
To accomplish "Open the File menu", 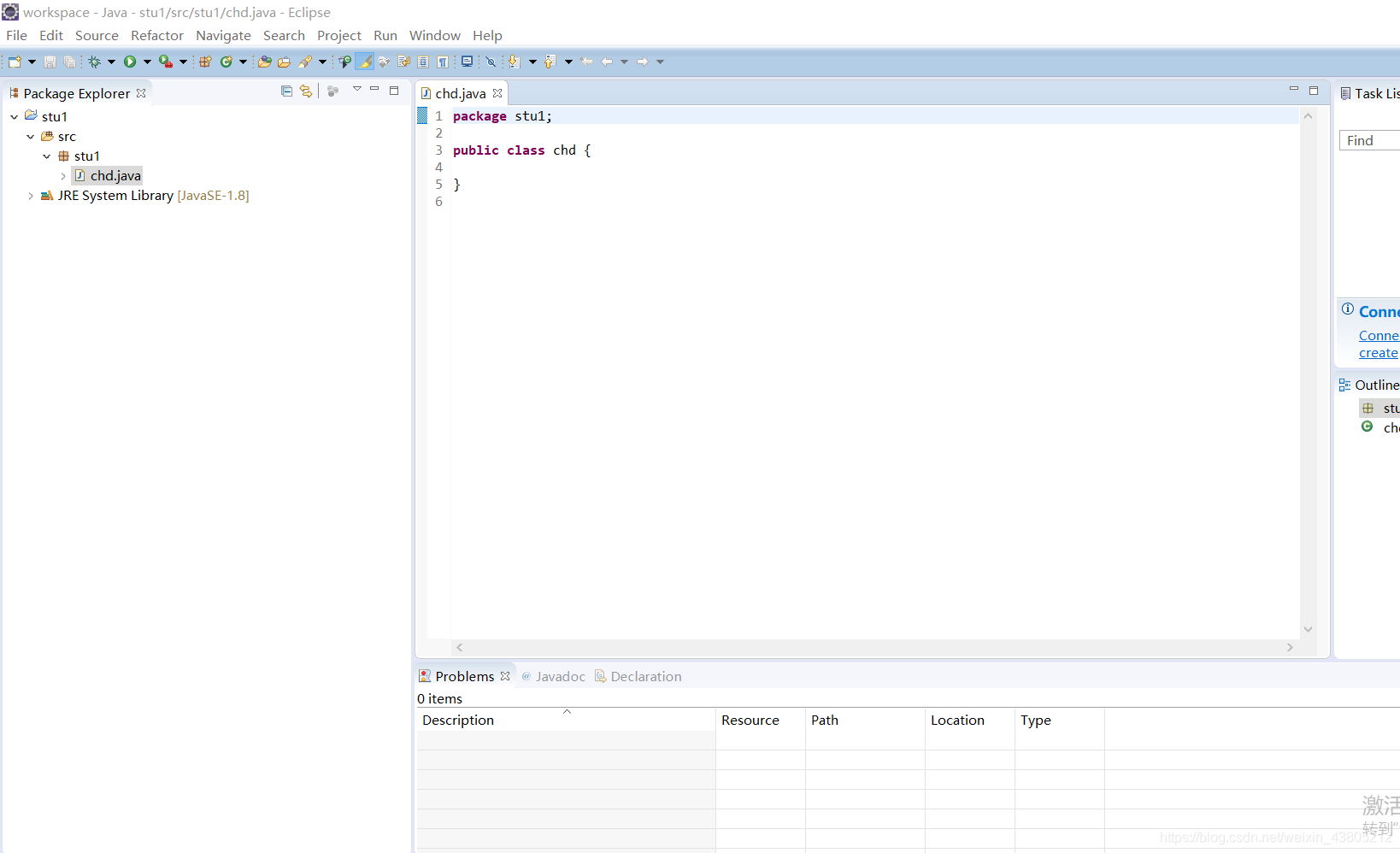I will tap(16, 35).
